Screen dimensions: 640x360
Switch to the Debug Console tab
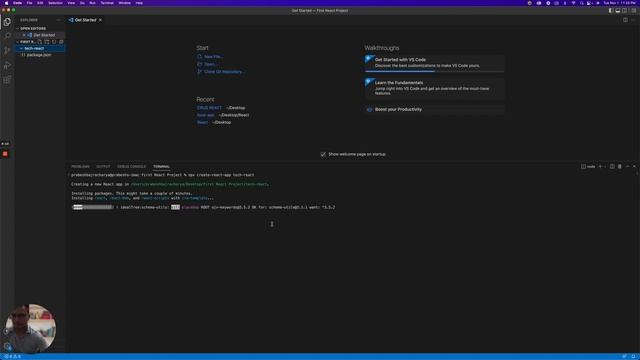pos(131,167)
